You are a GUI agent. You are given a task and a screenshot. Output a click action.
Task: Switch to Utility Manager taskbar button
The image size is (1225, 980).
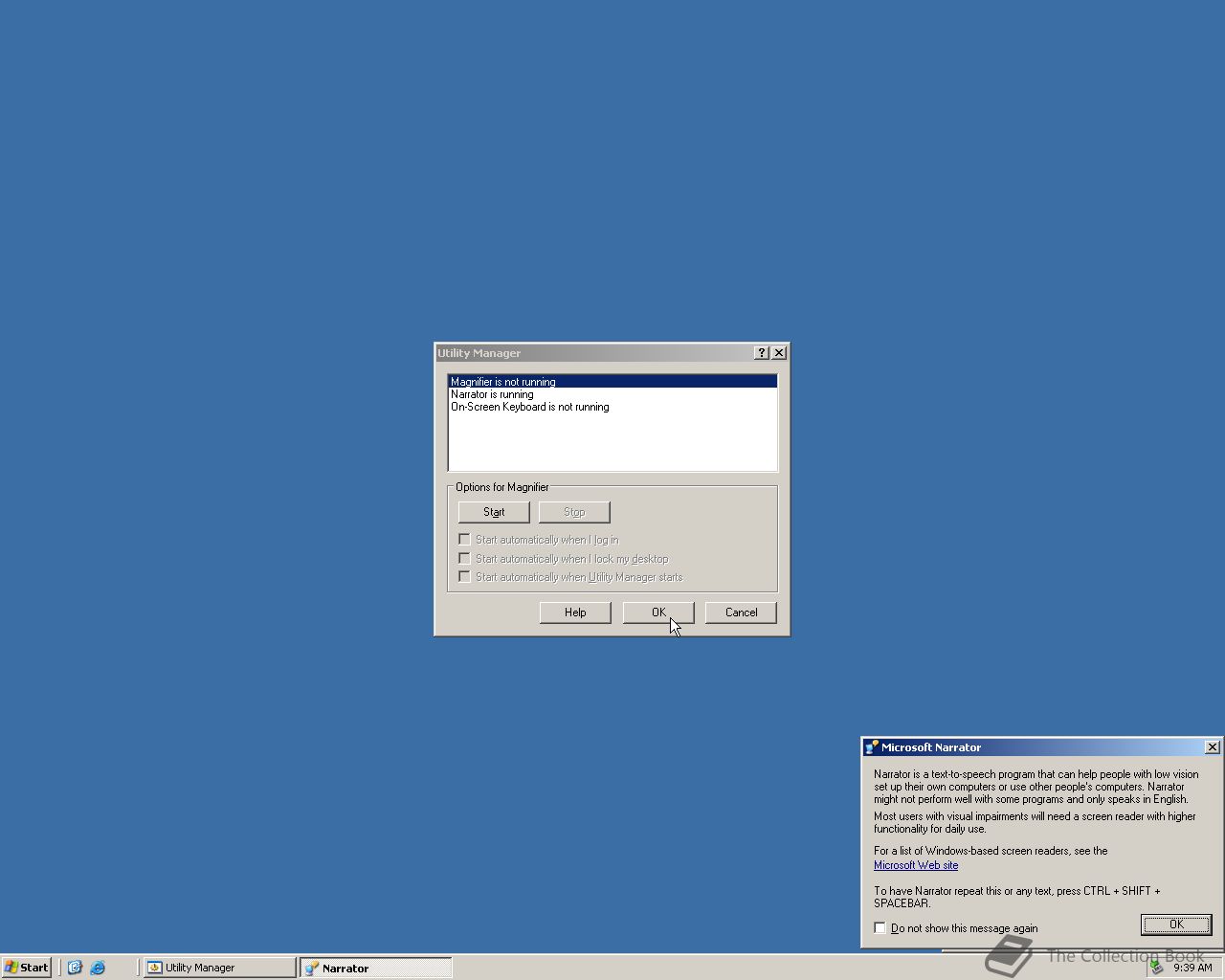coord(220,968)
